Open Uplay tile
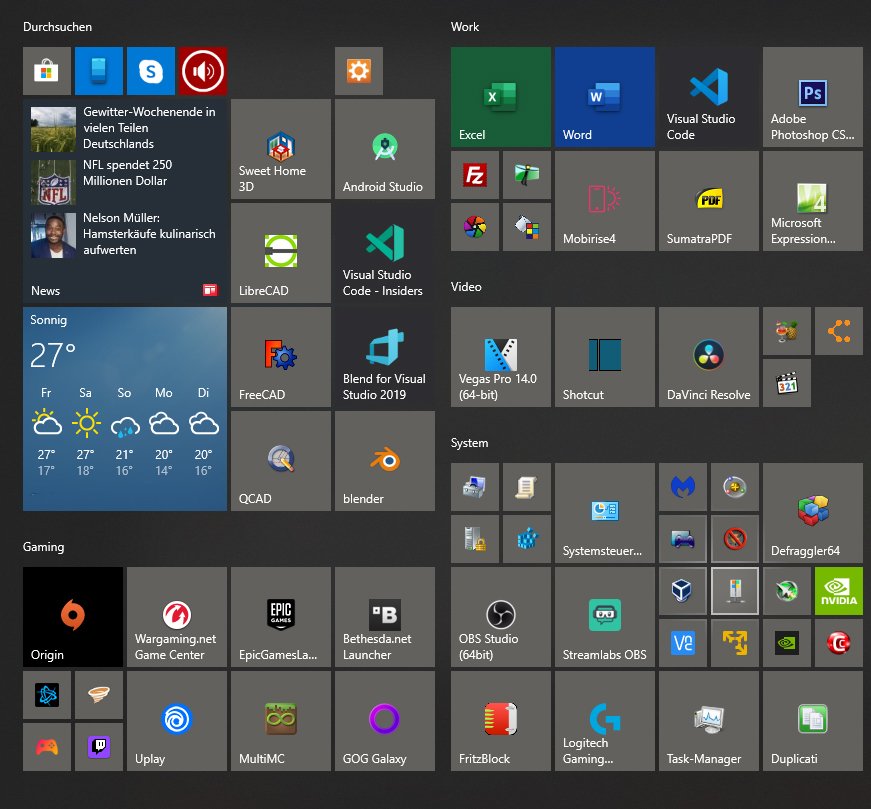This screenshot has height=809, width=871. coord(177,721)
